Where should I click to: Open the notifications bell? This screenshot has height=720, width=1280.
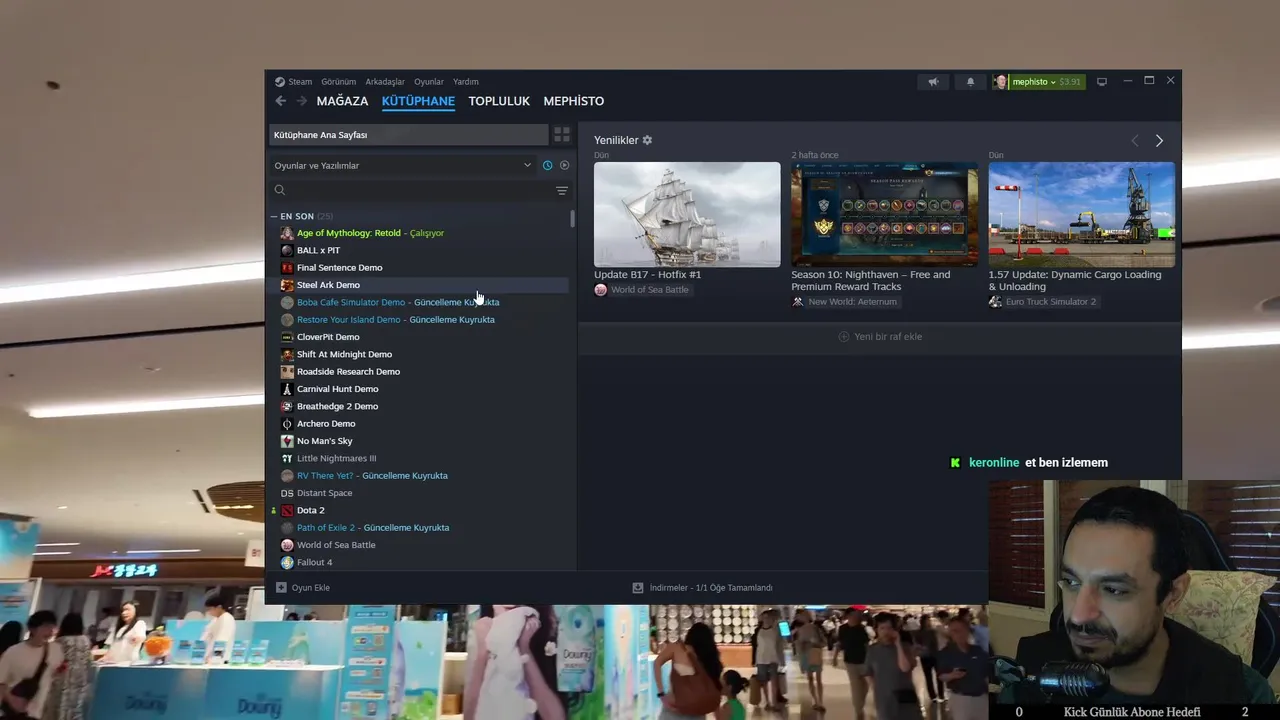(970, 82)
